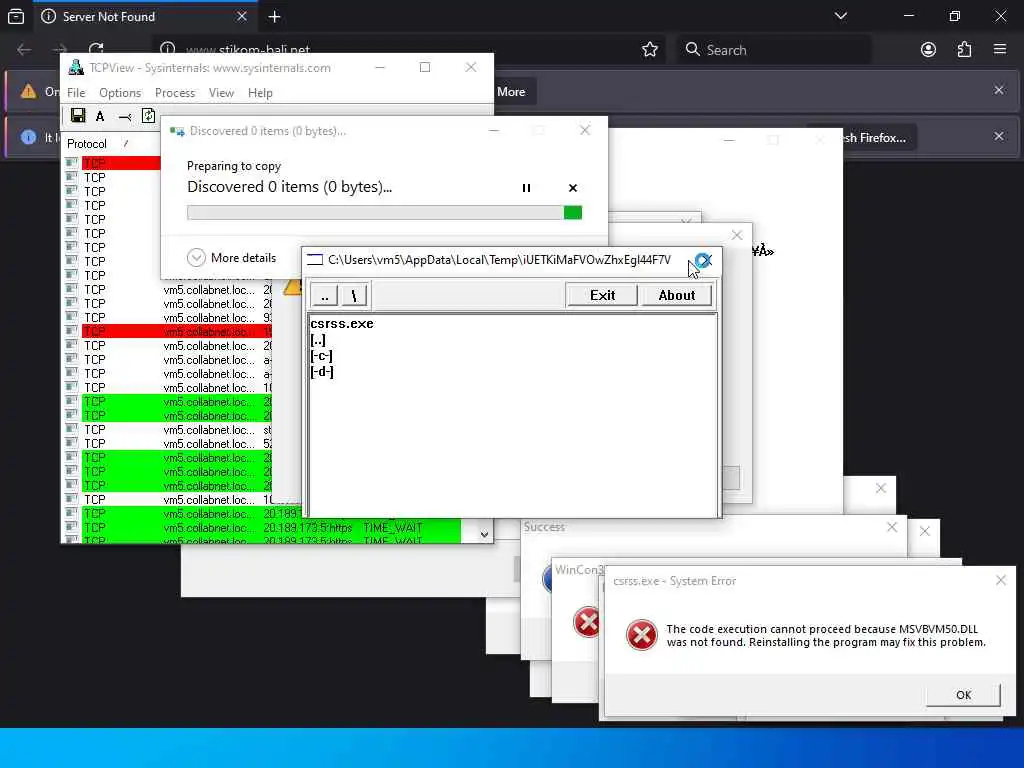Click the Firefox back arrow
This screenshot has height=768, width=1024.
click(24, 50)
